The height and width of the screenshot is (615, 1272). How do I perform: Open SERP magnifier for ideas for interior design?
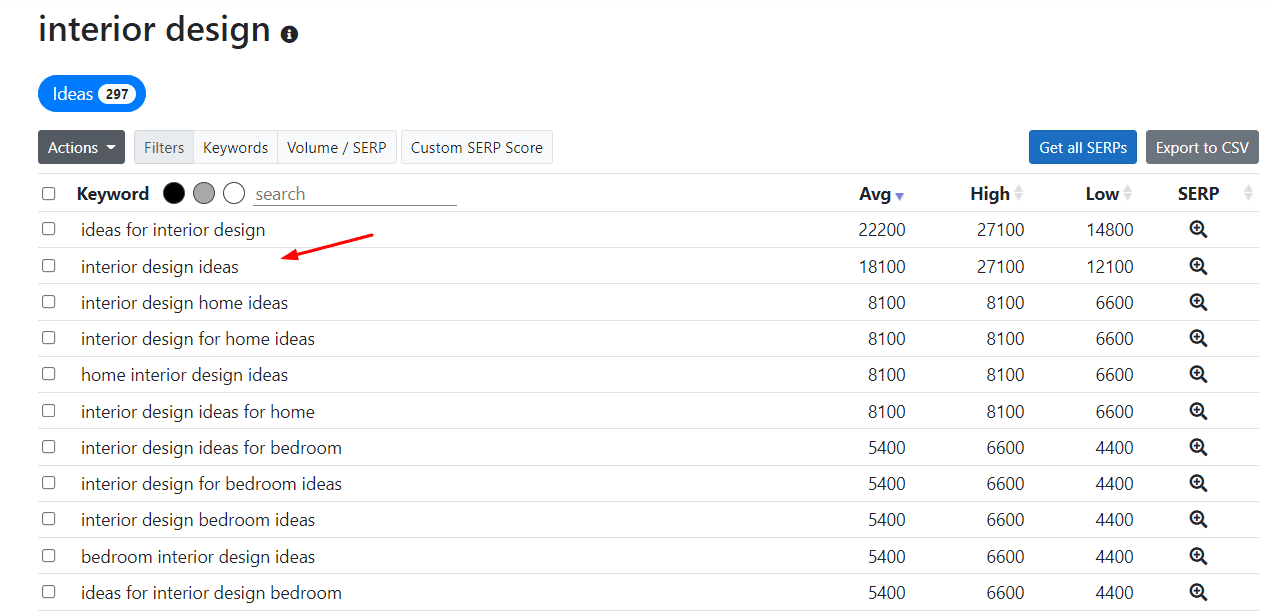pos(1198,230)
